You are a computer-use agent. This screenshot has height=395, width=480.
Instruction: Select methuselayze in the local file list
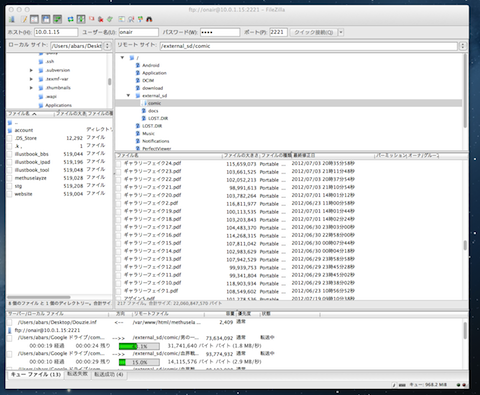tap(30, 178)
